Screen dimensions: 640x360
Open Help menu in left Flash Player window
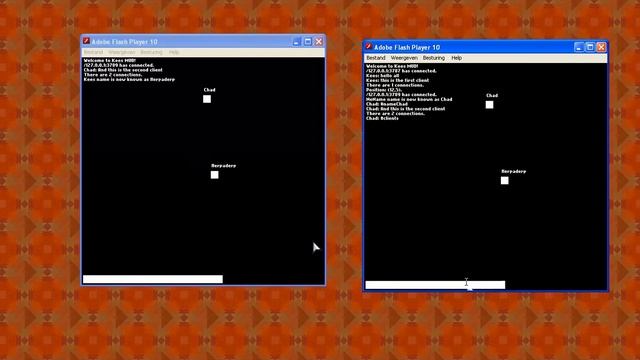pyautogui.click(x=174, y=52)
